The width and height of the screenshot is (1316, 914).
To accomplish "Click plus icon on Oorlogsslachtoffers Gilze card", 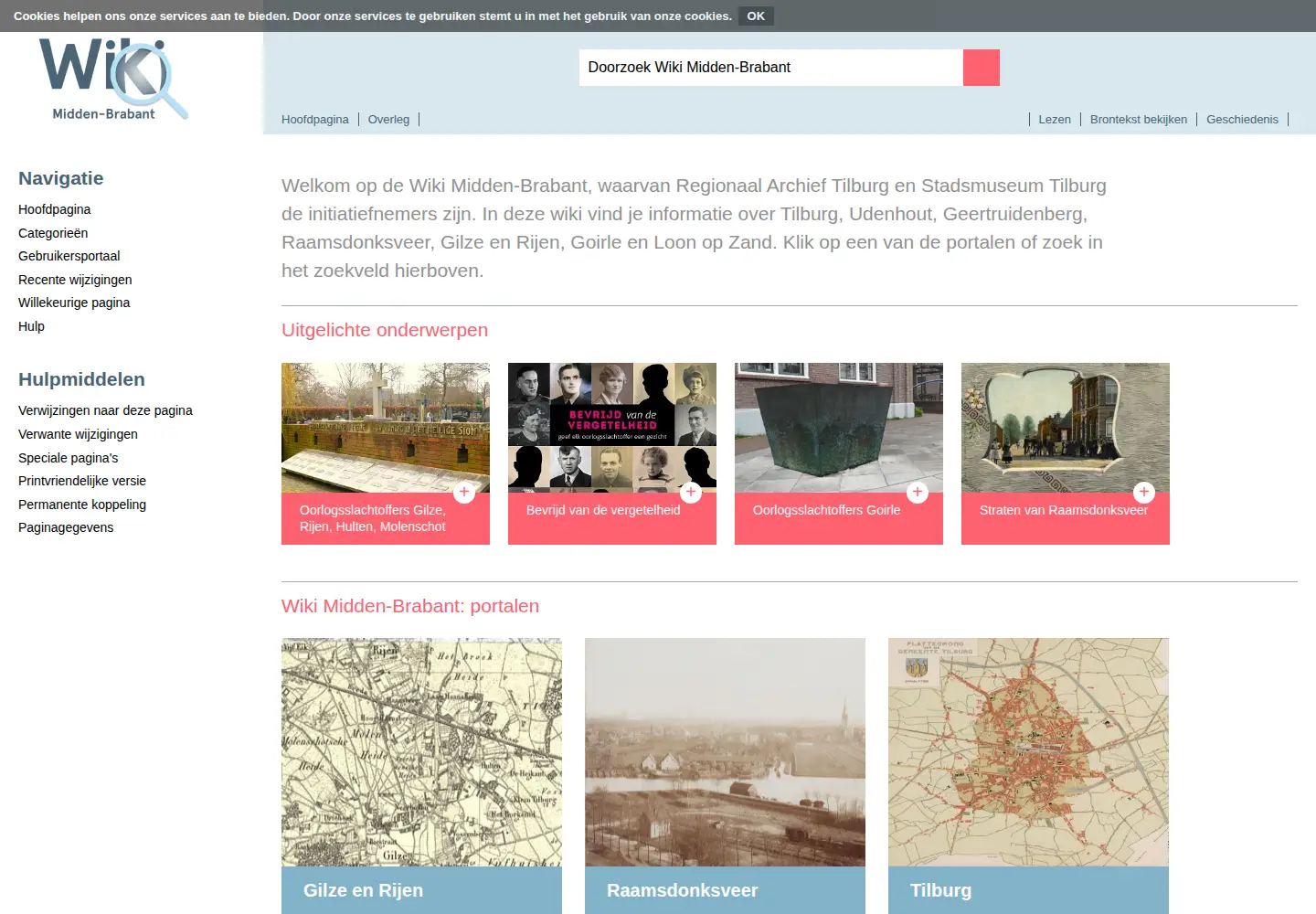I will (464, 493).
